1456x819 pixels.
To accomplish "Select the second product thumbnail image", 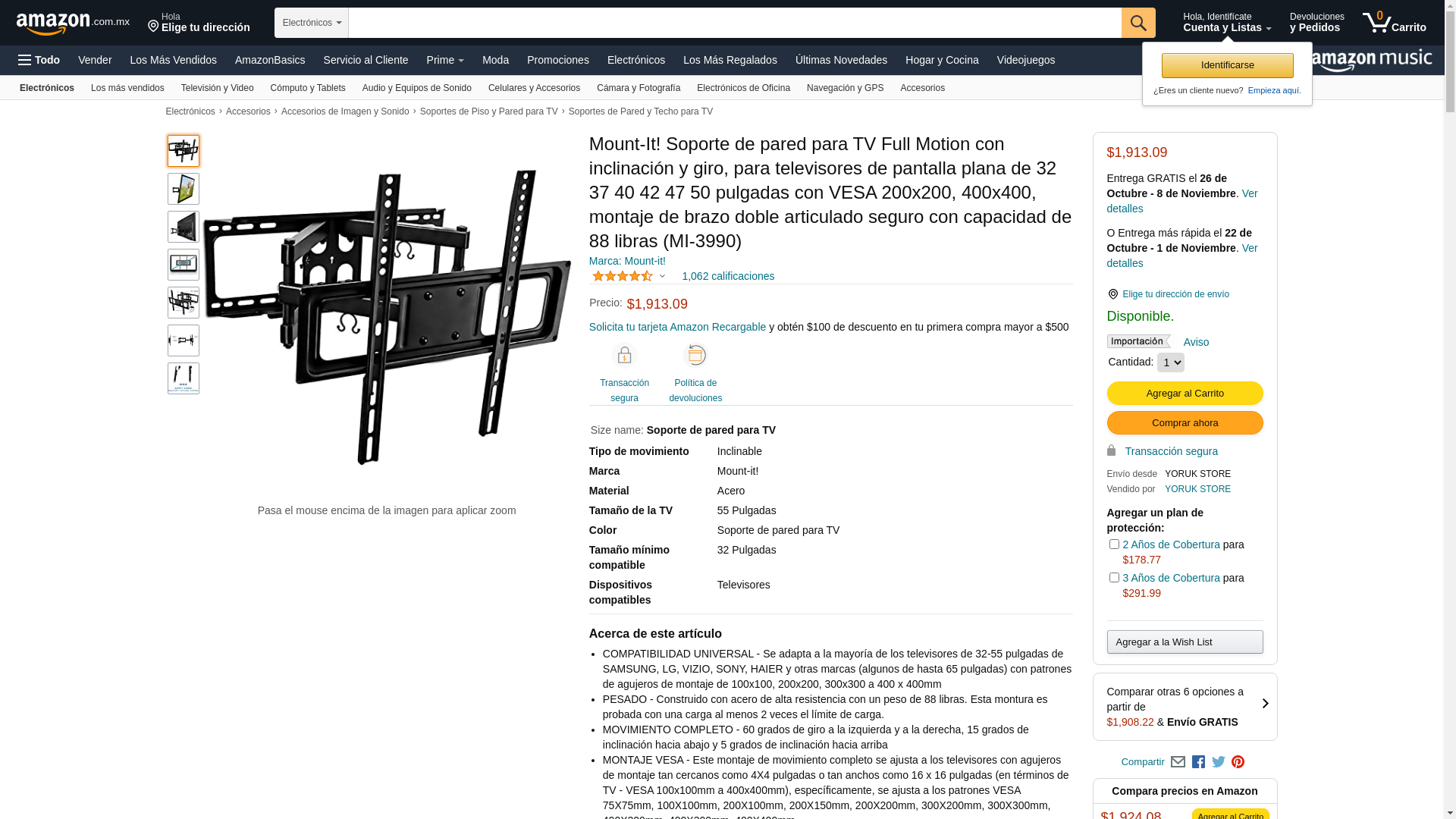I will point(184,189).
